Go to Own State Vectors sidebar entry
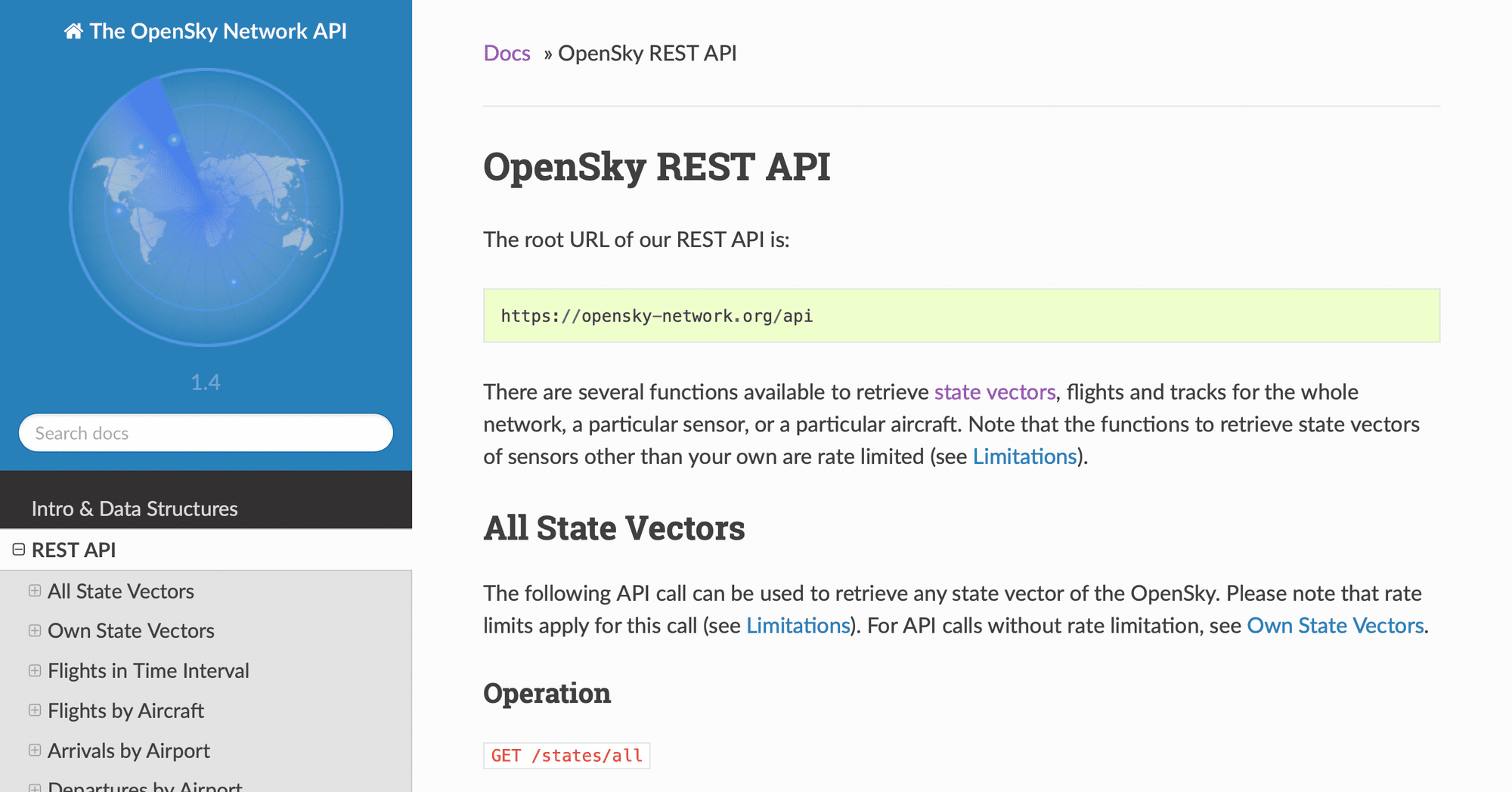Screen dimensions: 1512x792 (x=131, y=631)
